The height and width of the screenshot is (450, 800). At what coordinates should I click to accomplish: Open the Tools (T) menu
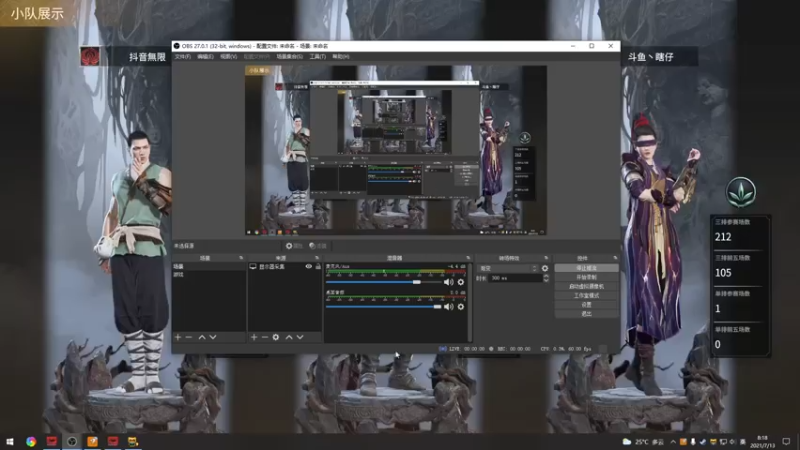tap(317, 57)
